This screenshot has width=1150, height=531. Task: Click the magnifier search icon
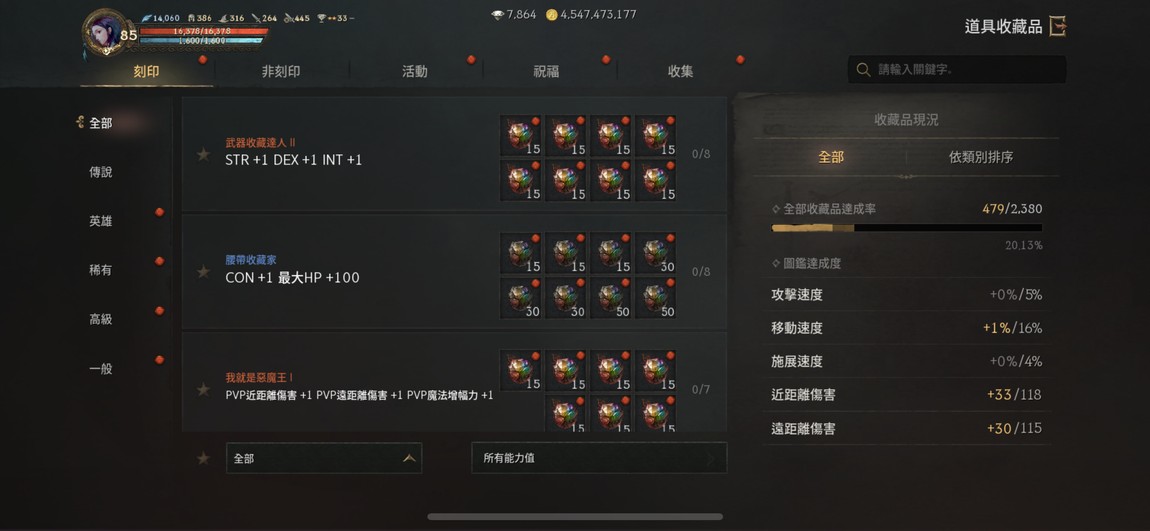(x=864, y=70)
